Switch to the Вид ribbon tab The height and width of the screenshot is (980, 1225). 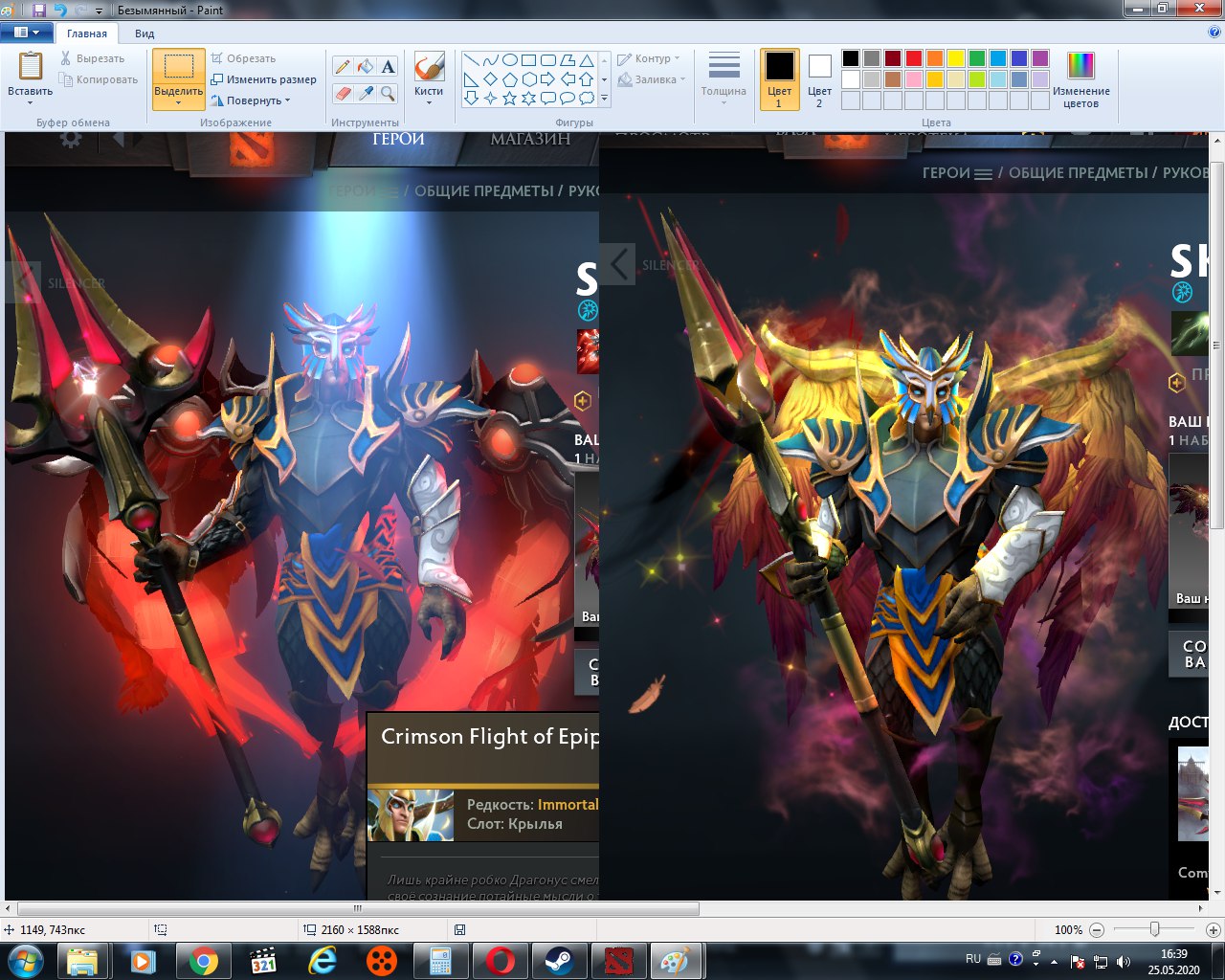(x=145, y=33)
